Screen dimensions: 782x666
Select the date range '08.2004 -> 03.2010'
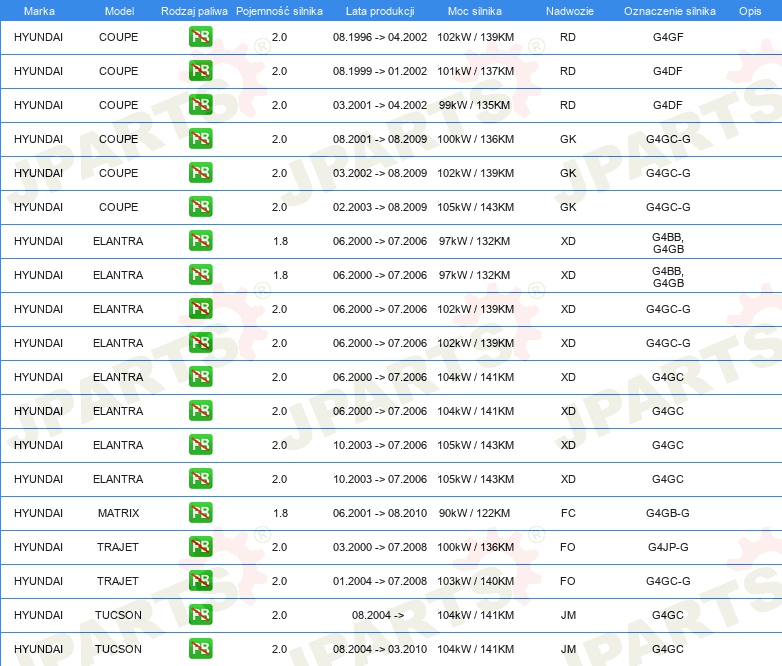[x=380, y=649]
